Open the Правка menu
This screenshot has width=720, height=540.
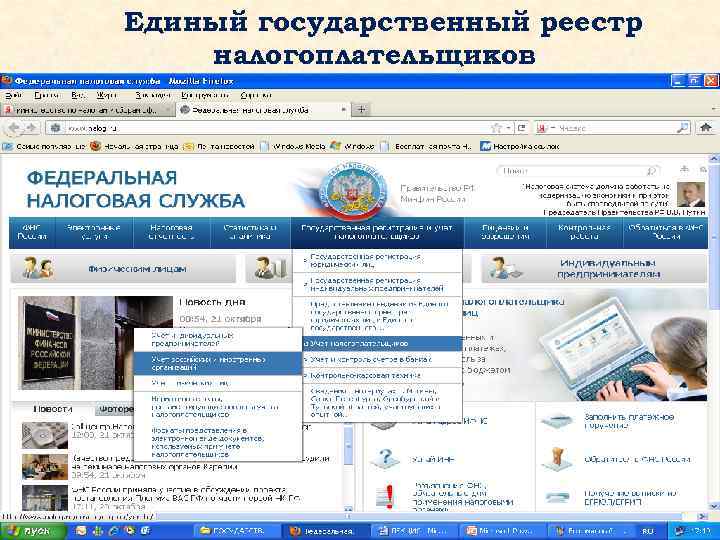coord(47,96)
